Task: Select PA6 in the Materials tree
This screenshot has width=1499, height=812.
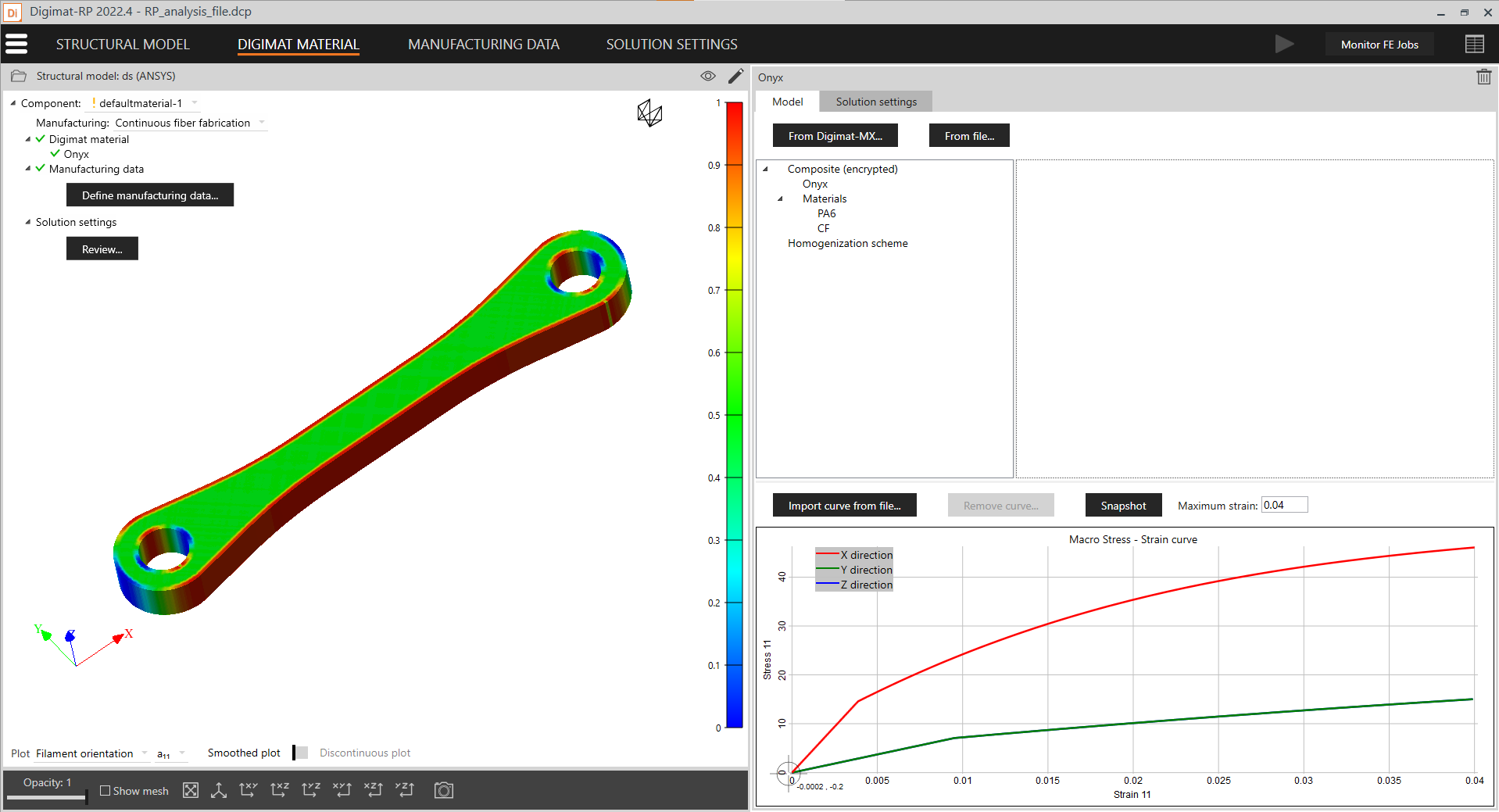Action: (x=827, y=213)
